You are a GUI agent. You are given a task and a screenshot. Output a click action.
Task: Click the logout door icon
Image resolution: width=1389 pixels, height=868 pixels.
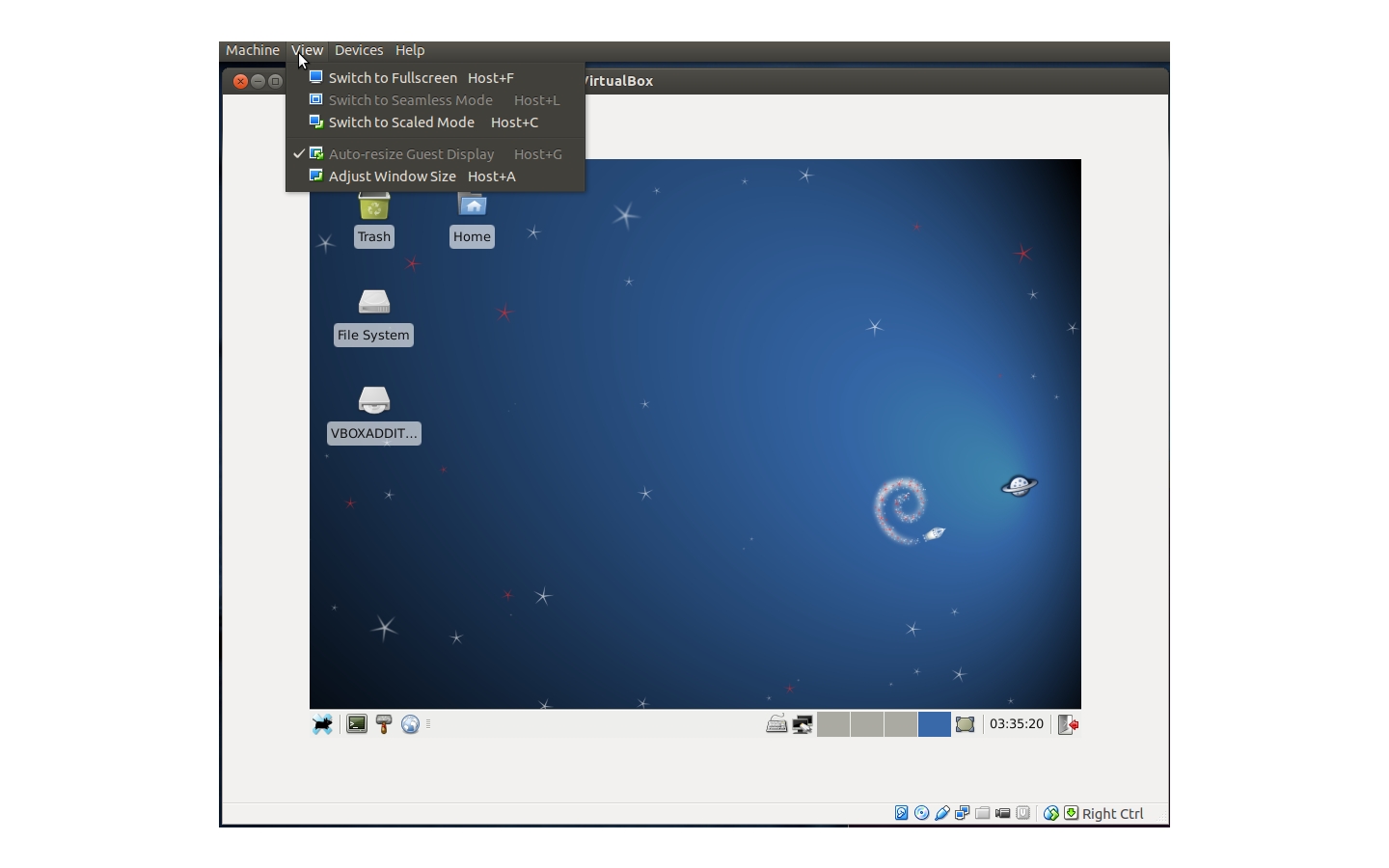pyautogui.click(x=1068, y=724)
